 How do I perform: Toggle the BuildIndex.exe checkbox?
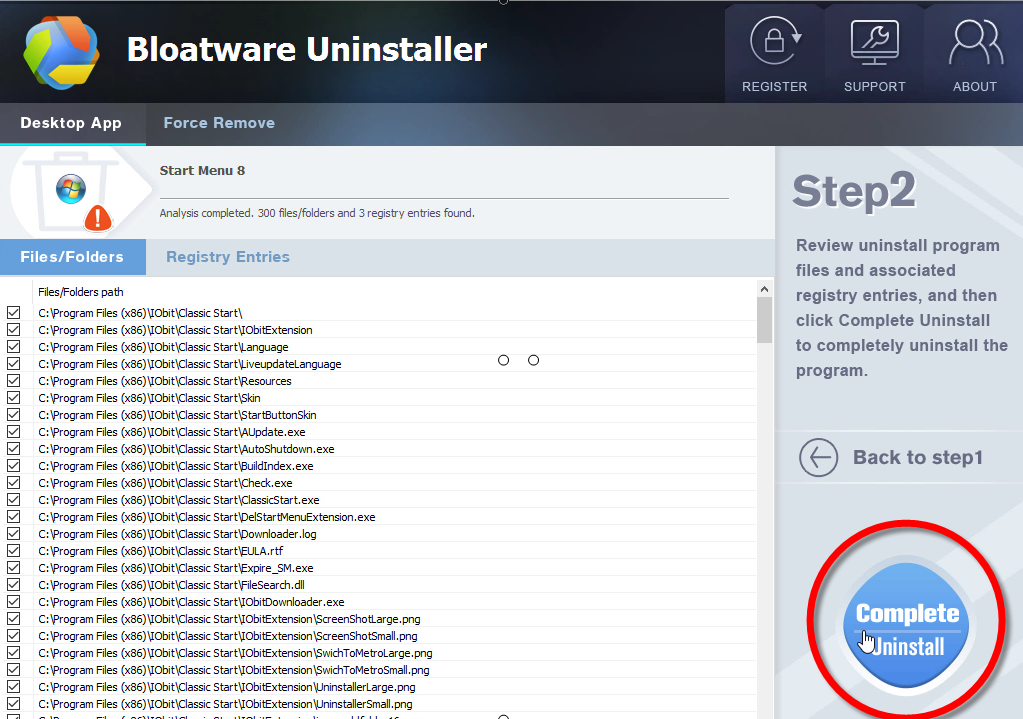coord(14,465)
